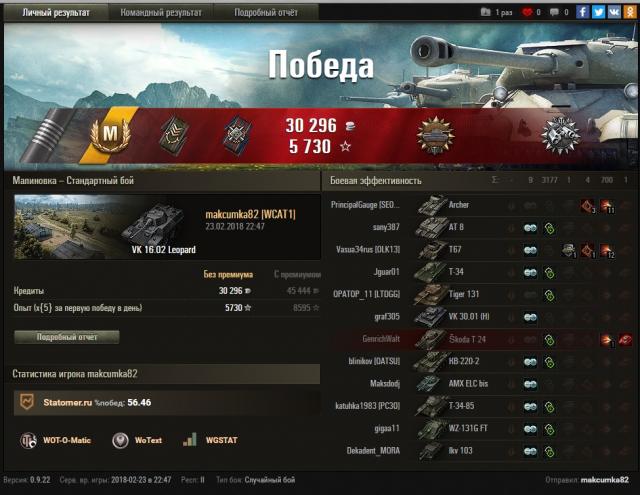
Task: Open player makcumka82 [WCAT1] profile name
Action: click(x=250, y=214)
